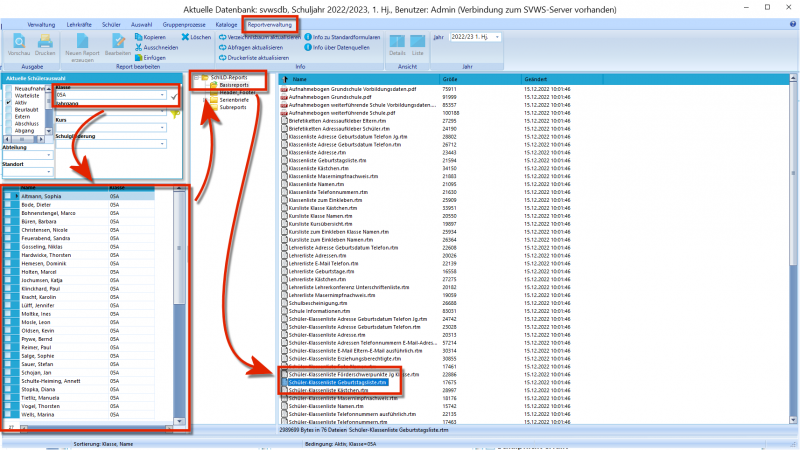
Task: Open the Lehrkräfte ribbon tab
Action: [x=79, y=24]
